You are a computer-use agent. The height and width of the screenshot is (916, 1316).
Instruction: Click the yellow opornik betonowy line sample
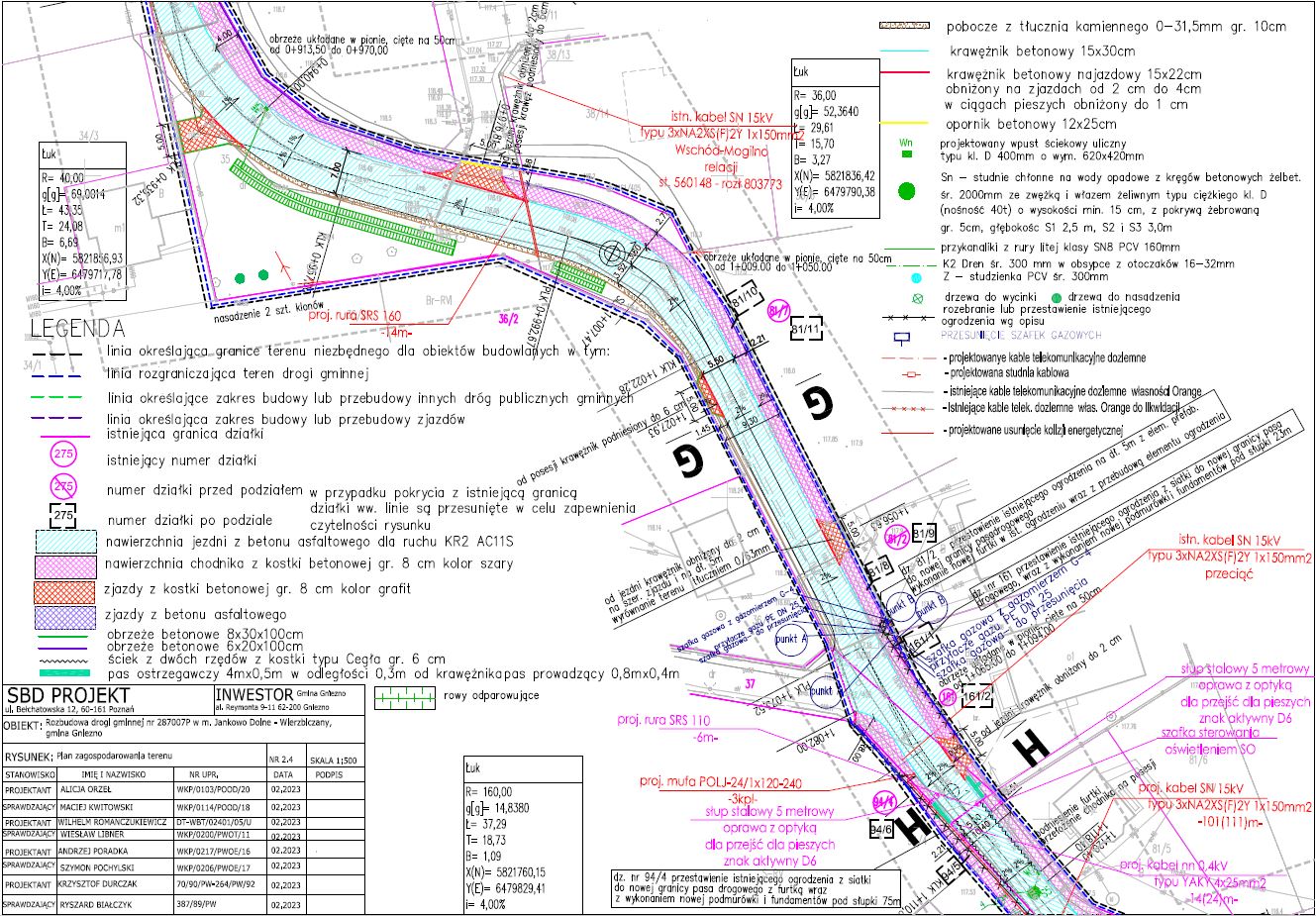(905, 123)
